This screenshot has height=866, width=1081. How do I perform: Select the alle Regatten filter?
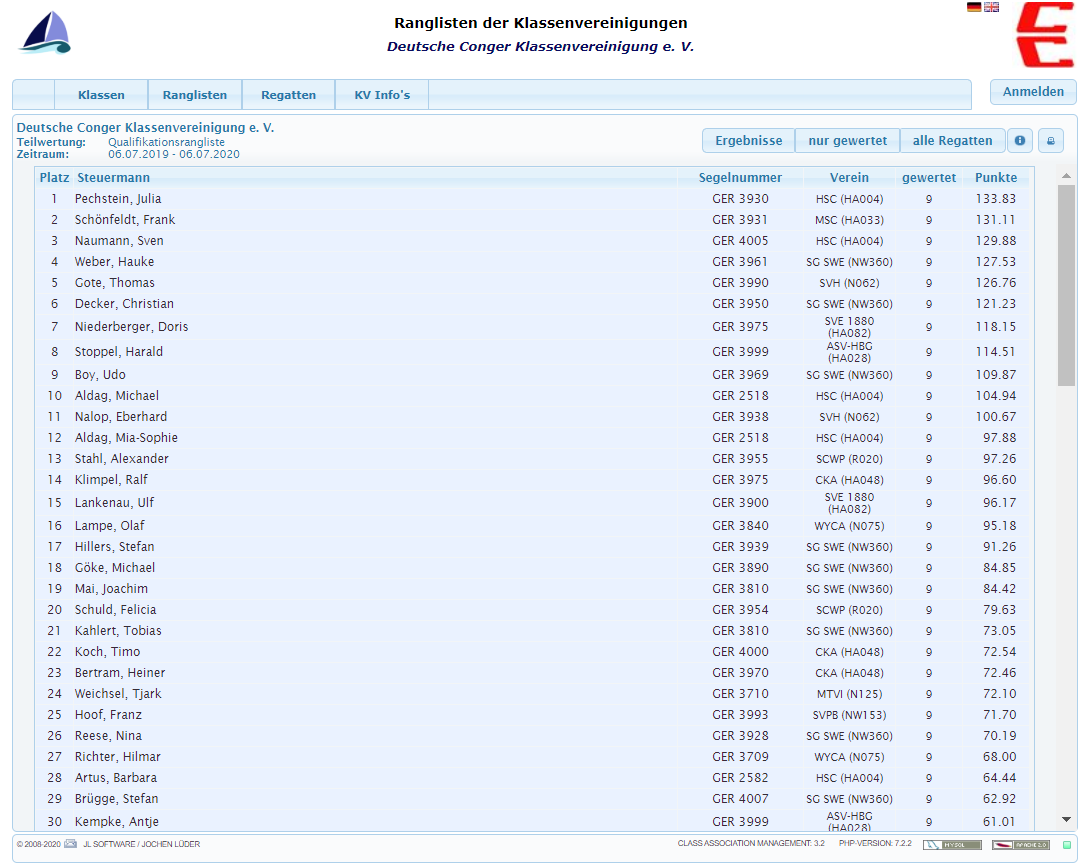952,141
